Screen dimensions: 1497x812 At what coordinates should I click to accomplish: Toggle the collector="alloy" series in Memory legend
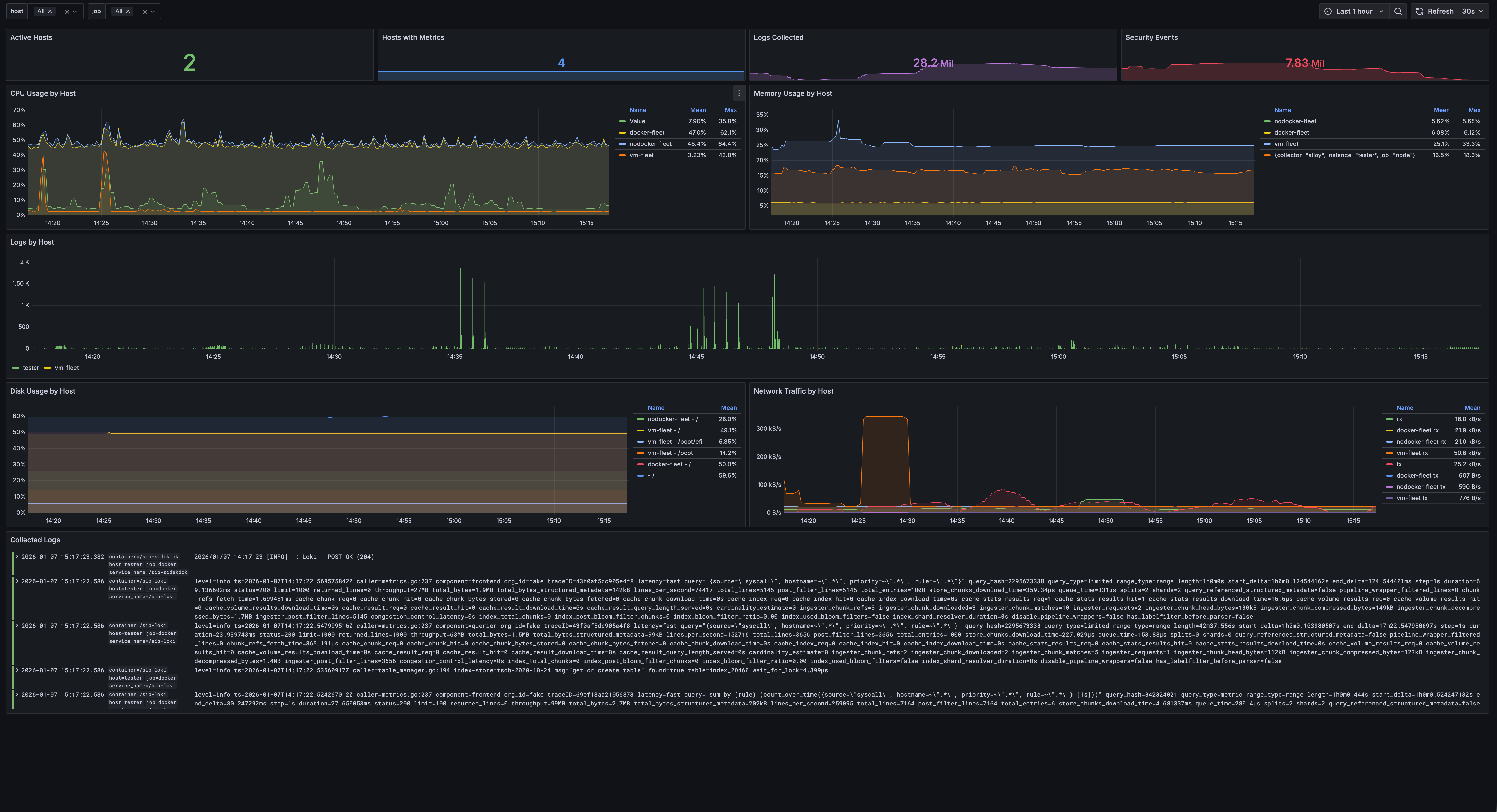(1344, 155)
